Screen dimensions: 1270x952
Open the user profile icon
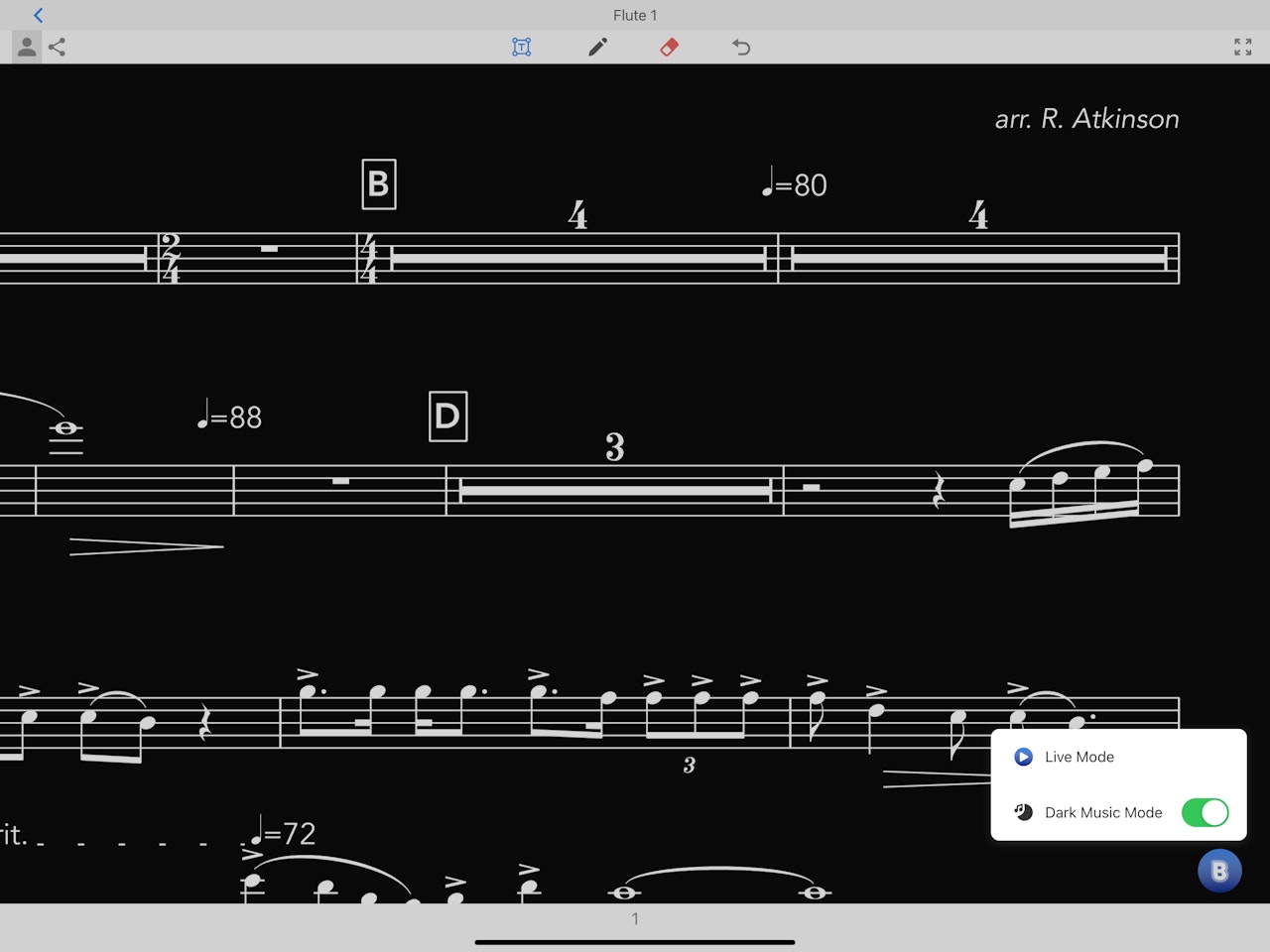(x=27, y=47)
